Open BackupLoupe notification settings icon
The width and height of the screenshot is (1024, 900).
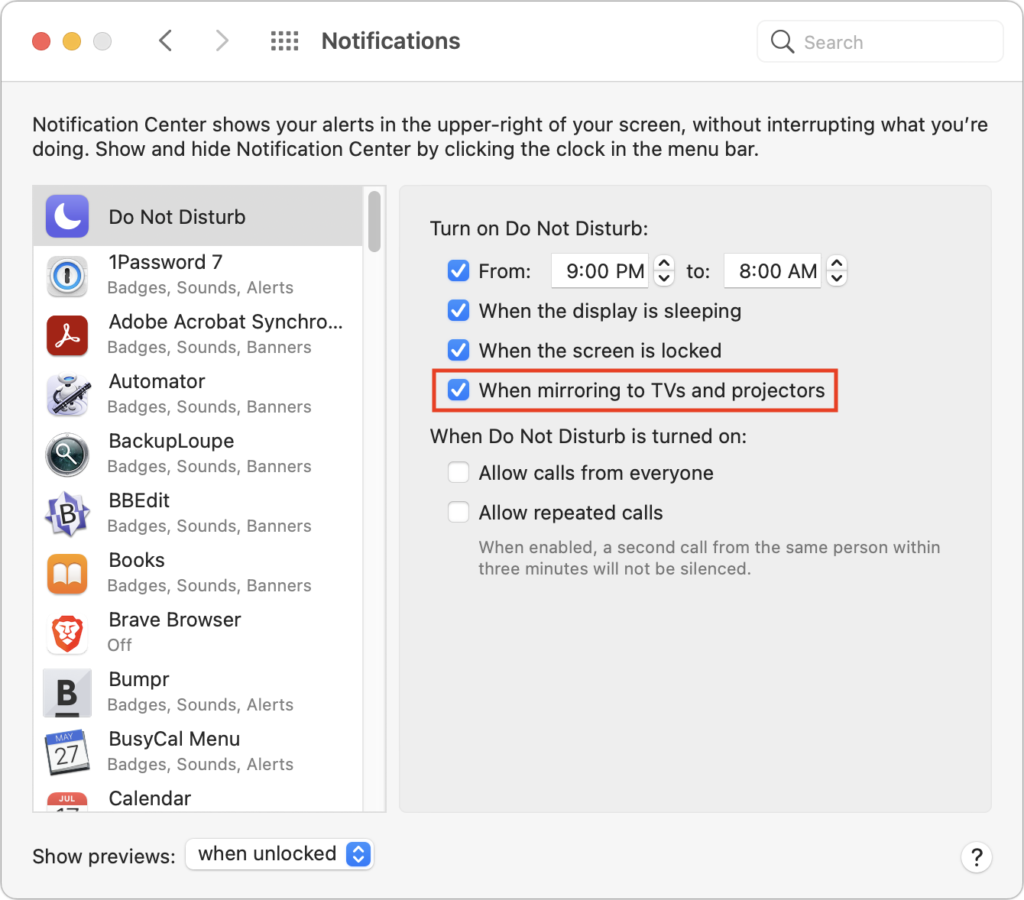pyautogui.click(x=67, y=454)
